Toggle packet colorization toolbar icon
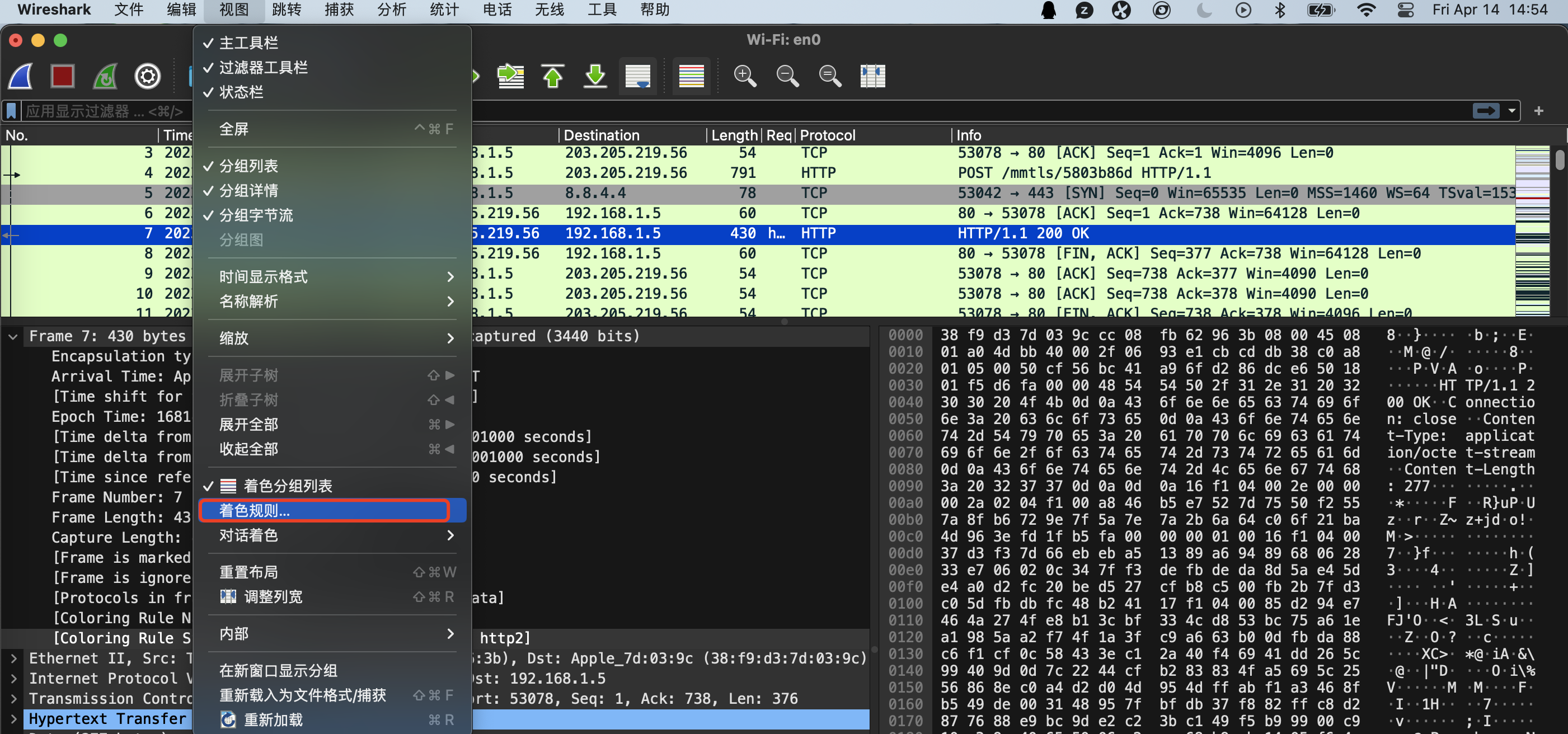 coord(692,77)
